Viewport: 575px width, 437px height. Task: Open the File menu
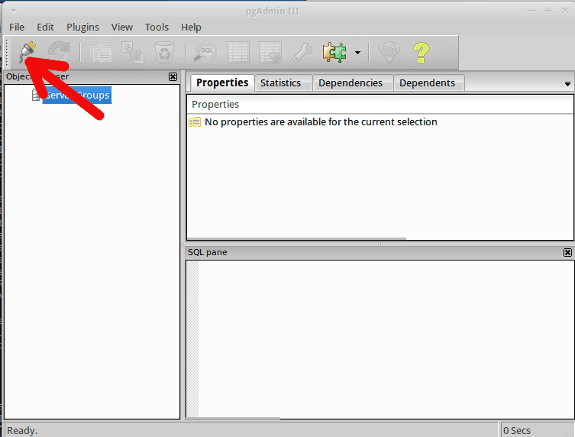17,27
